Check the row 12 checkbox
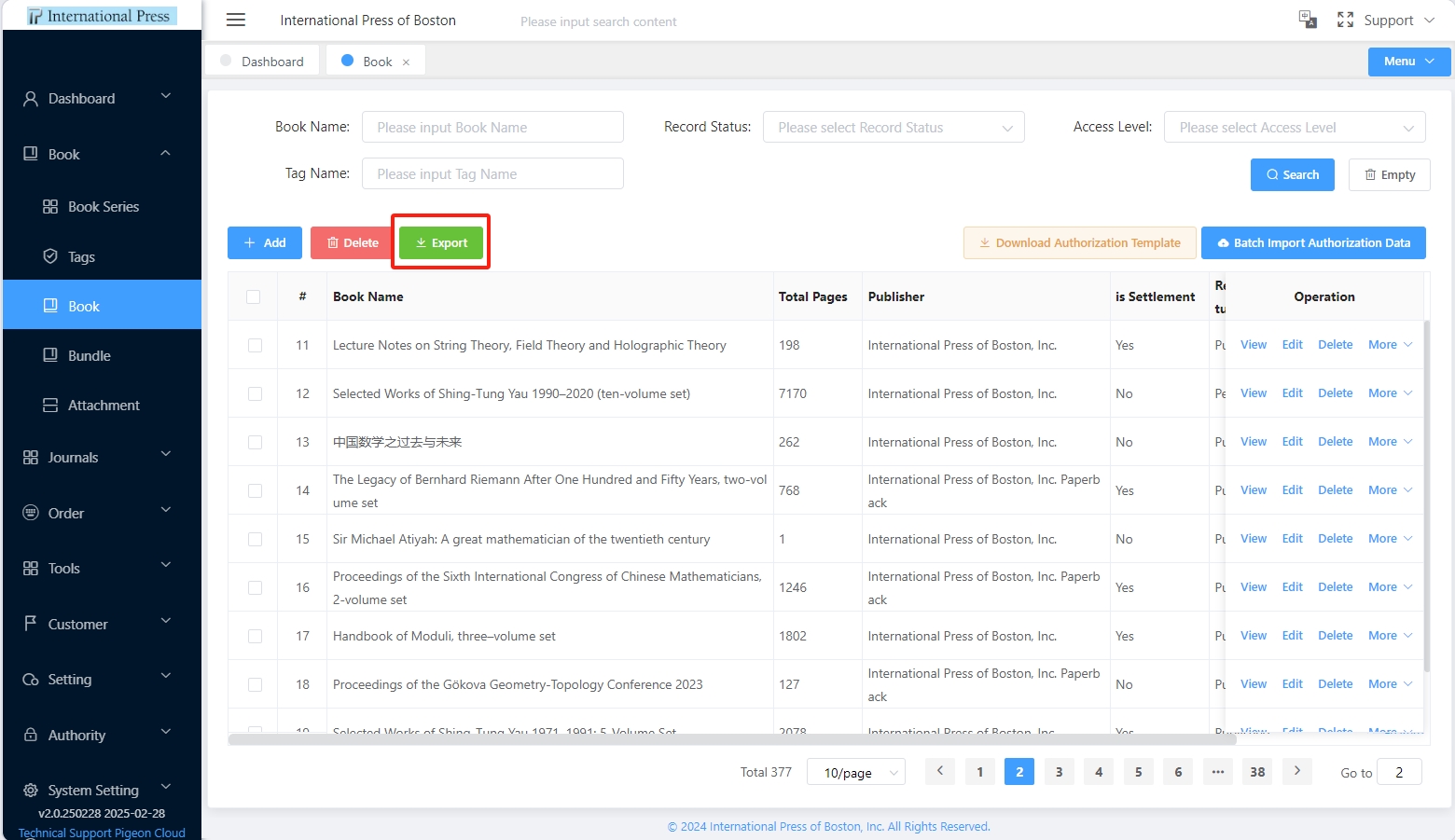Image resolution: width=1455 pixels, height=840 pixels. (255, 393)
